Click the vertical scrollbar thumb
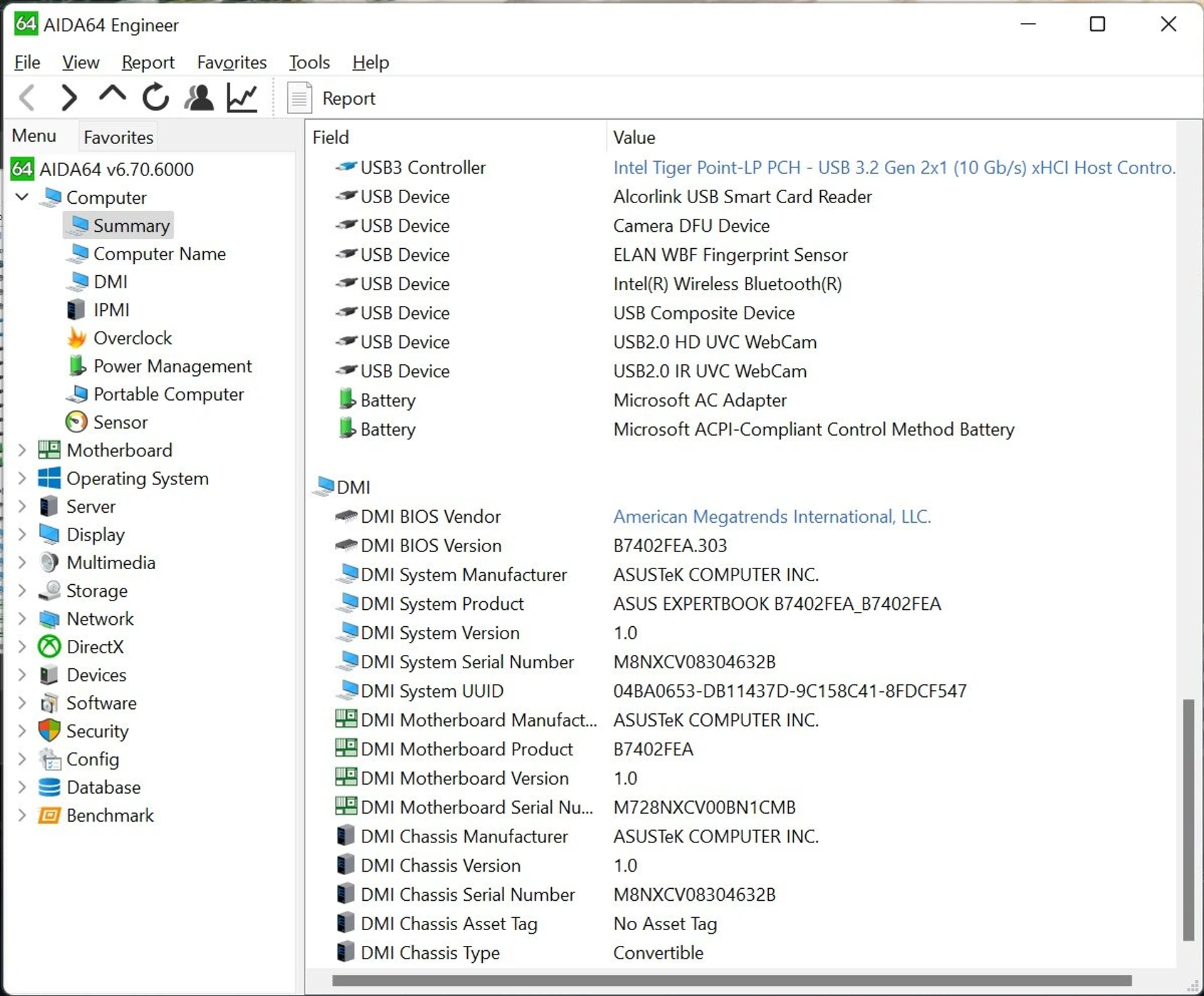Screen dimensions: 1204x996 [x=1188, y=819]
